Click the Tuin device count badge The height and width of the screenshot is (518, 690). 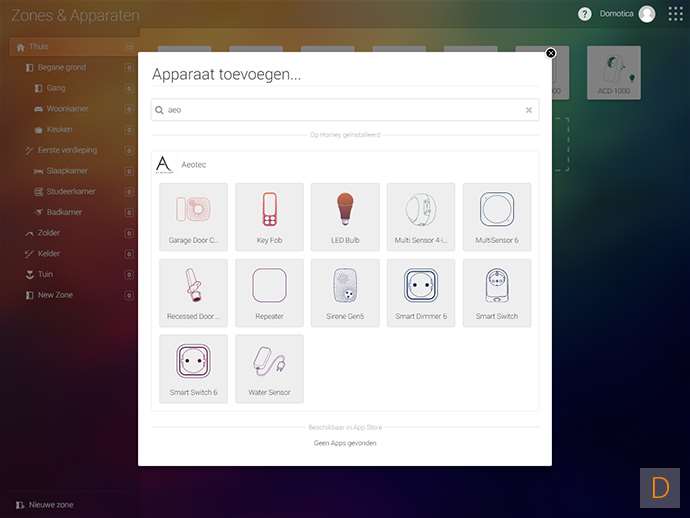(129, 275)
